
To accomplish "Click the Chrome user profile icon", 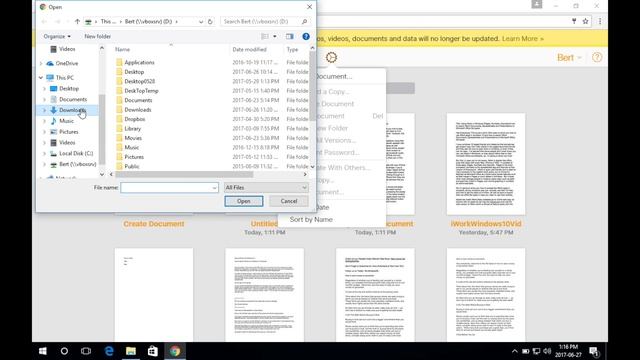I will tap(537, 4).
